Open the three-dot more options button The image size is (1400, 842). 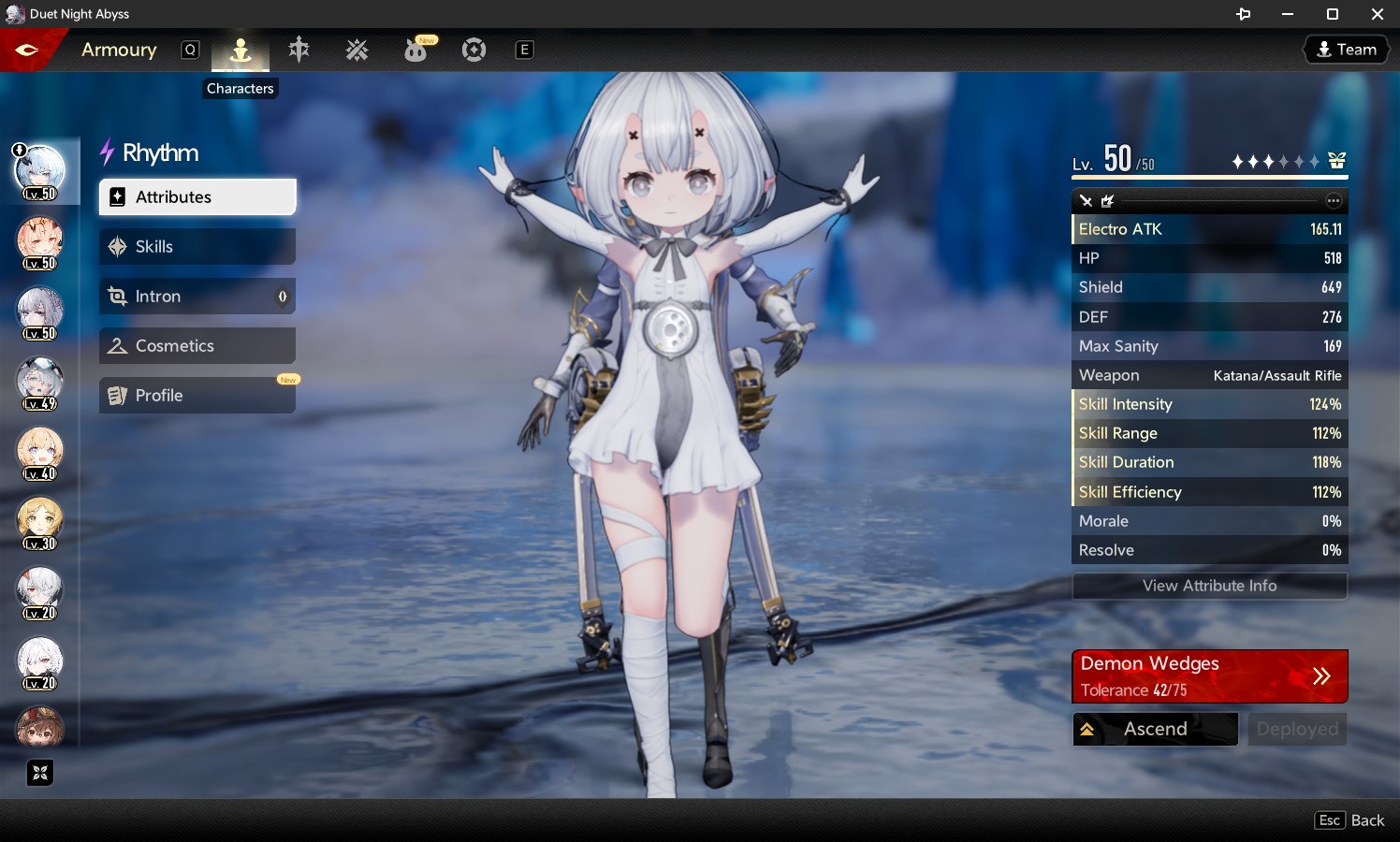click(x=1334, y=201)
